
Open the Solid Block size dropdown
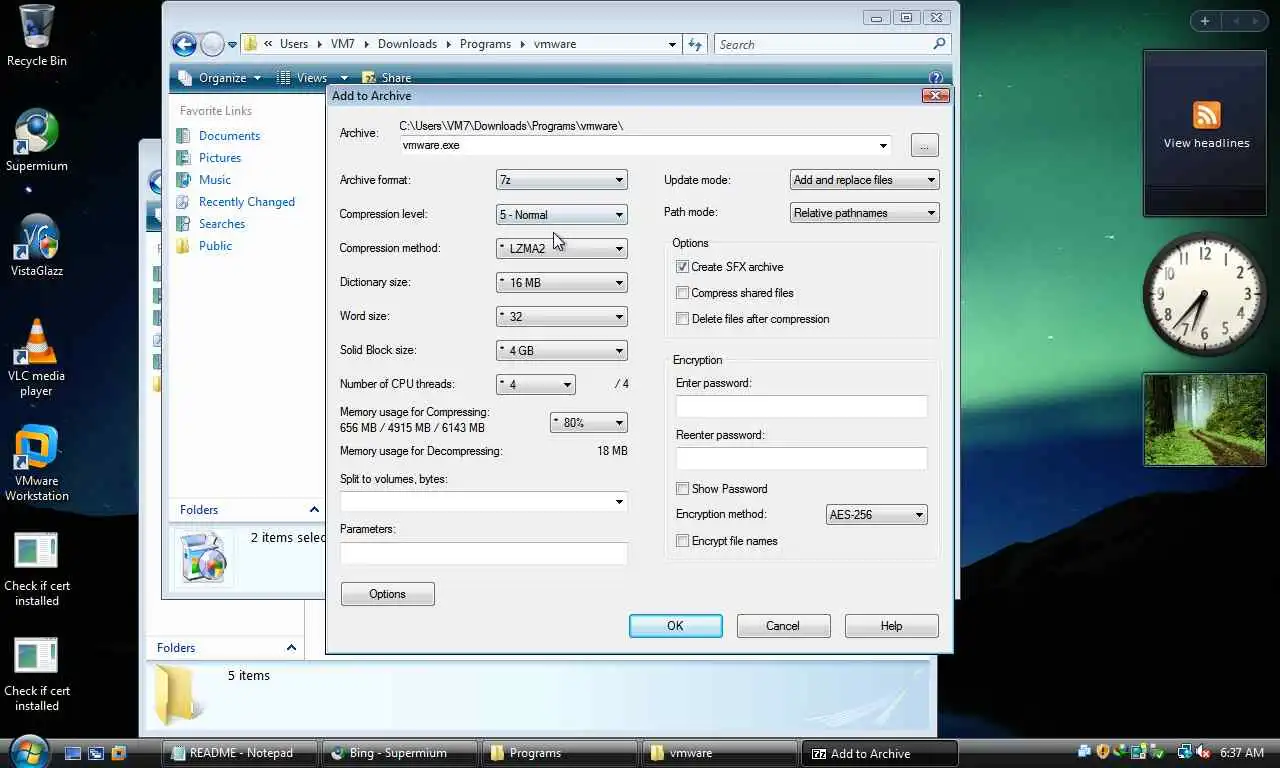point(562,350)
